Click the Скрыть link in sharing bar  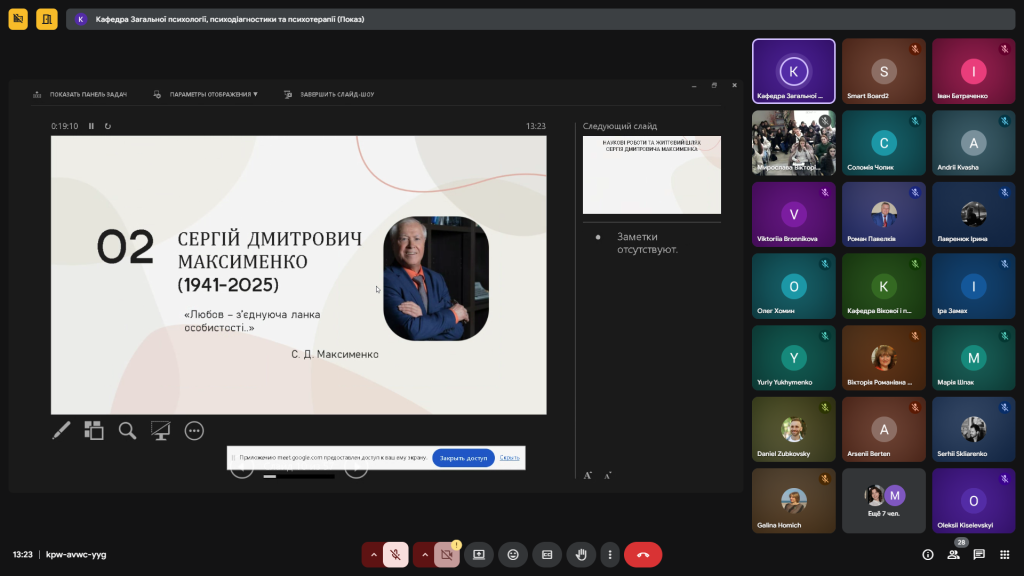point(510,458)
